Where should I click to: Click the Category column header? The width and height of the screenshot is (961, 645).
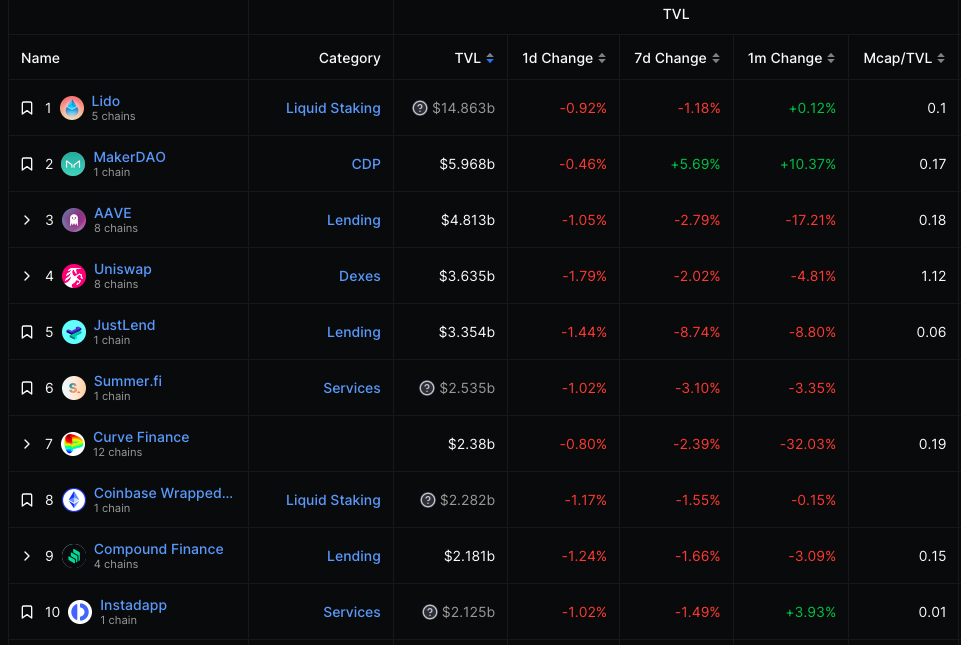(349, 58)
